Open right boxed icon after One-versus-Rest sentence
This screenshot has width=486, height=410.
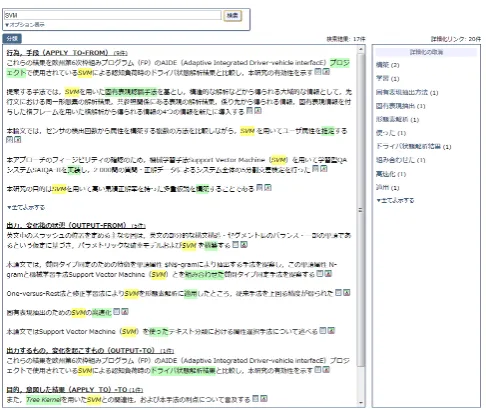pos(346,293)
